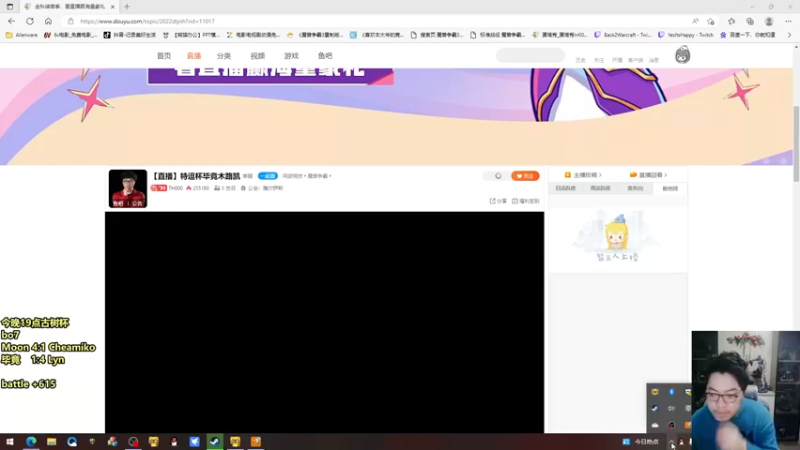Screen dimensions: 800x450
Task: Collapse the system tray overflow arrow
Action: [671, 442]
